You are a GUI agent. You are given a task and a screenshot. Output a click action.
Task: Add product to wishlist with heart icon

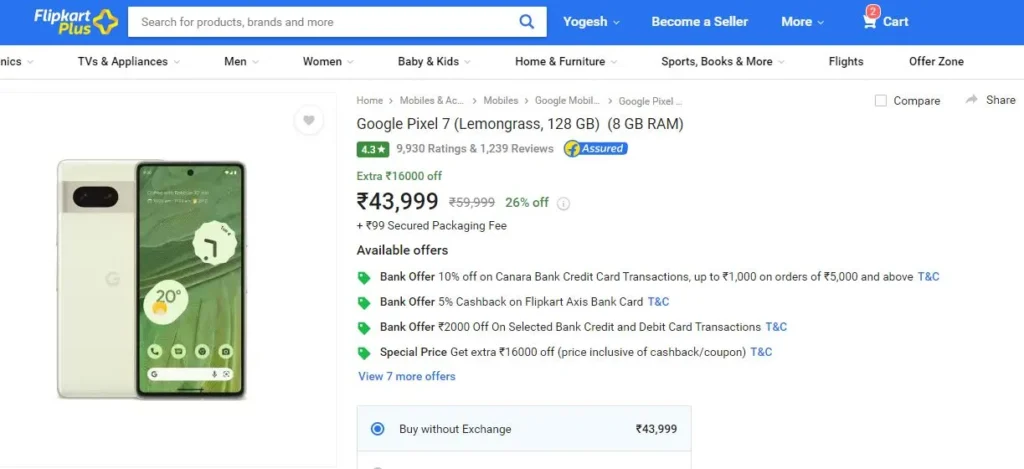[x=309, y=120]
